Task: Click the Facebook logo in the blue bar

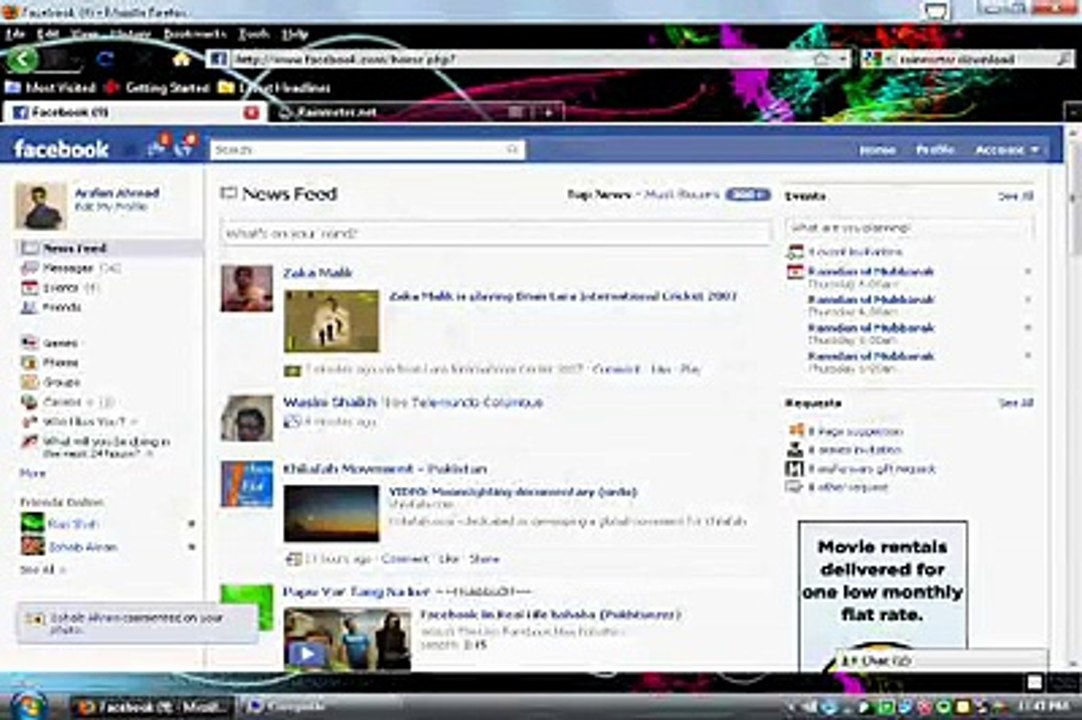Action: pyautogui.click(x=61, y=149)
